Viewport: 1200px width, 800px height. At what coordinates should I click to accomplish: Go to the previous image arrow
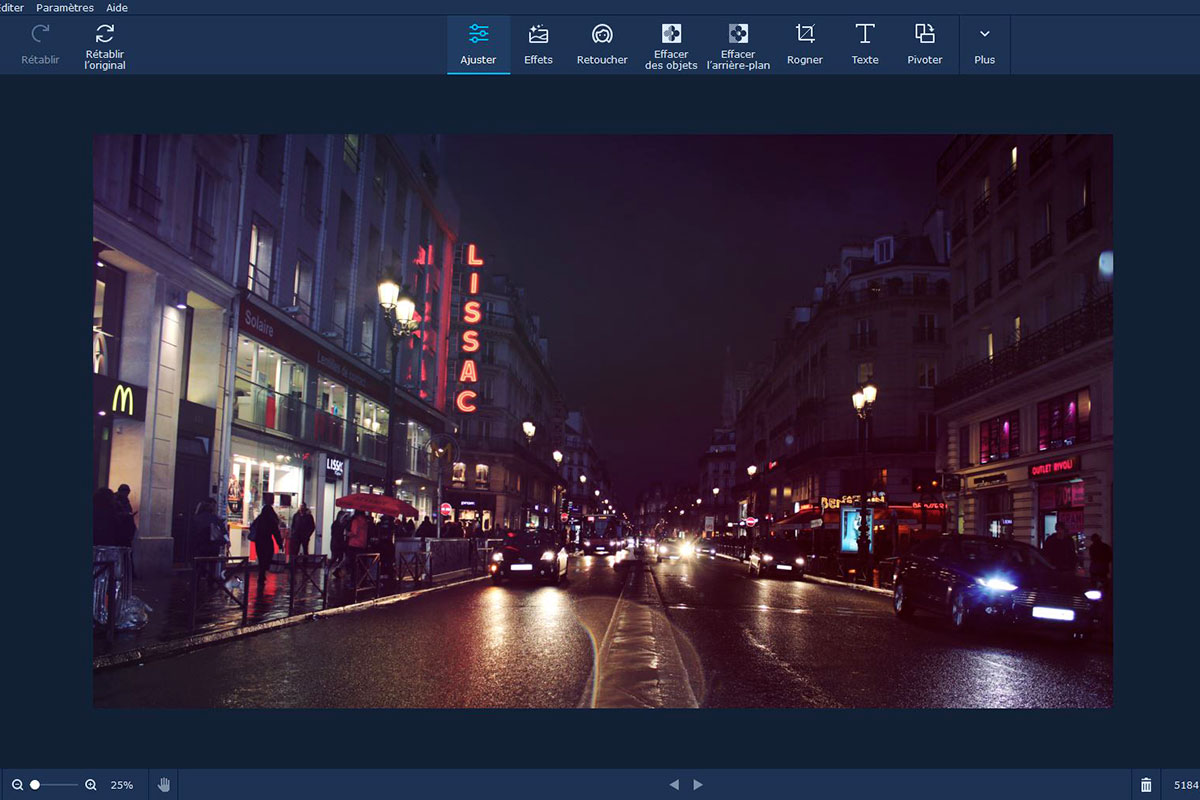click(673, 785)
